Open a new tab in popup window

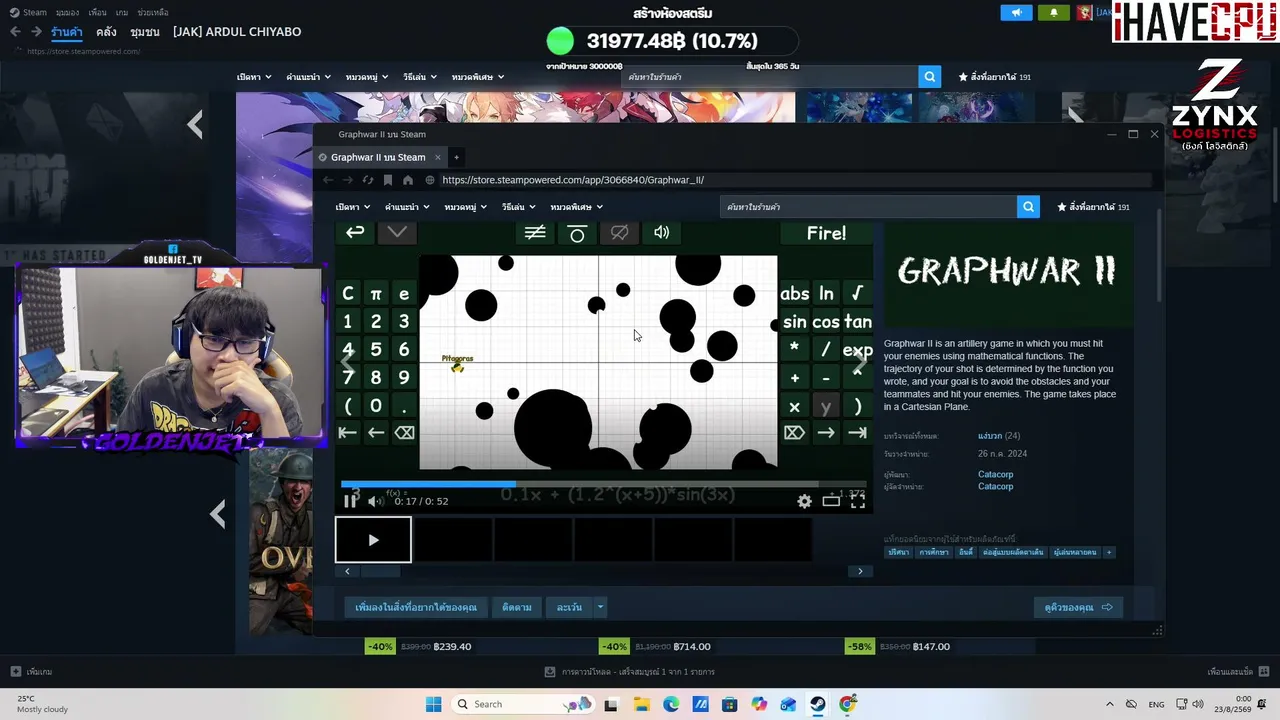(x=456, y=157)
